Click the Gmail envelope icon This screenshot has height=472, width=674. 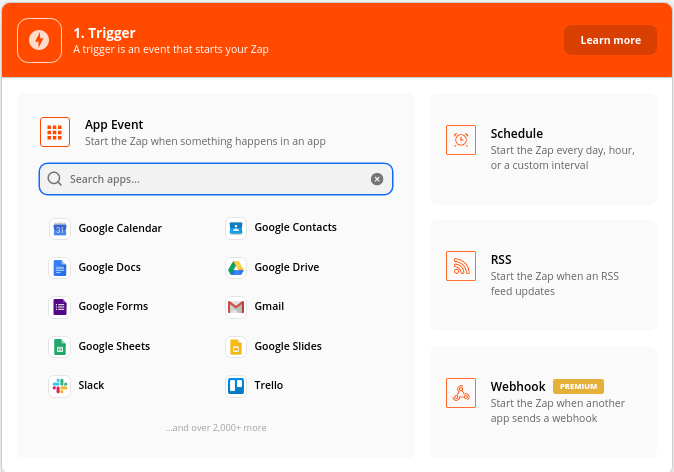(236, 307)
